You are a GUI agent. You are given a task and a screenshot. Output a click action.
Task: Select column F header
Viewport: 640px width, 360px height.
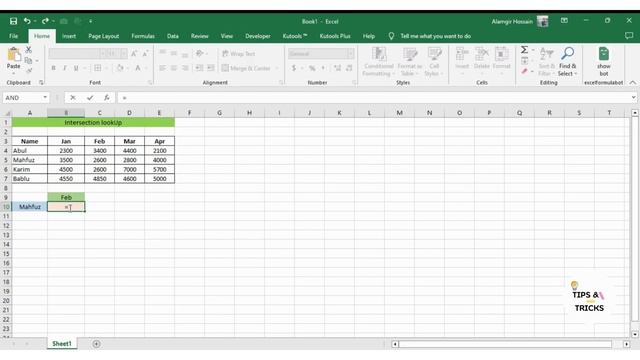(x=189, y=113)
